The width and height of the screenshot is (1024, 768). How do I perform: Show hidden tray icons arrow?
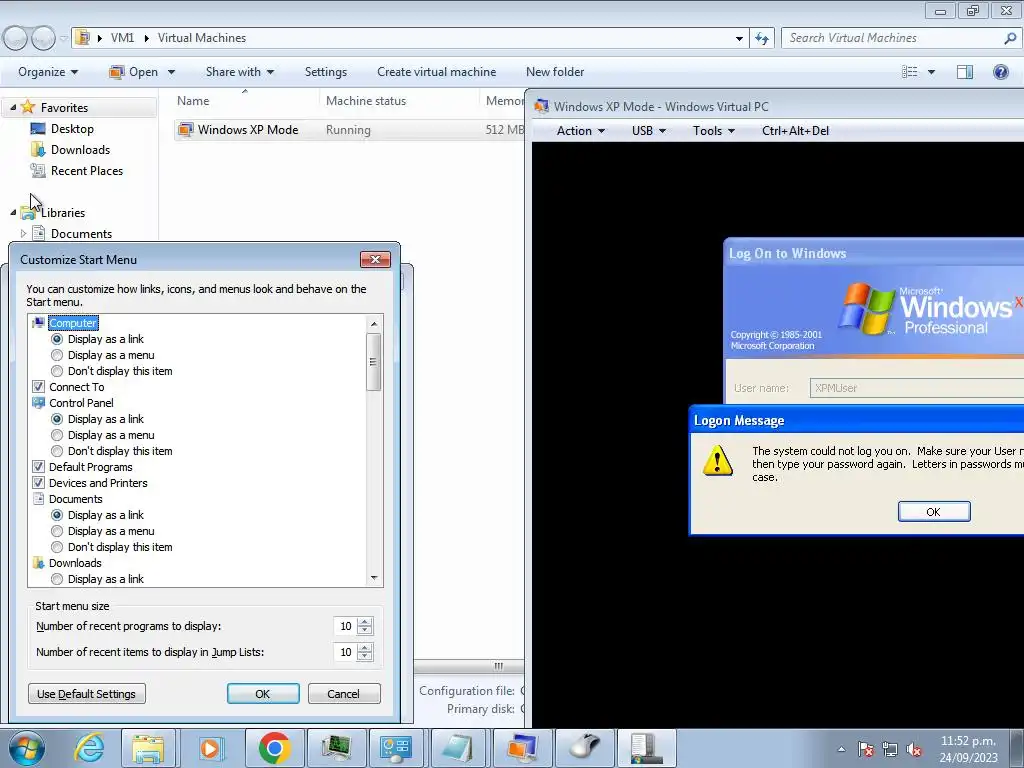pyautogui.click(x=842, y=749)
